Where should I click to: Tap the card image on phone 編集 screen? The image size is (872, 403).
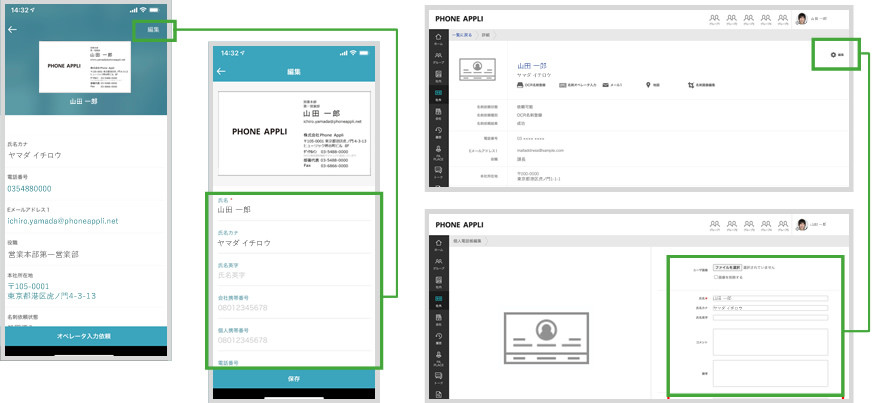pos(294,133)
